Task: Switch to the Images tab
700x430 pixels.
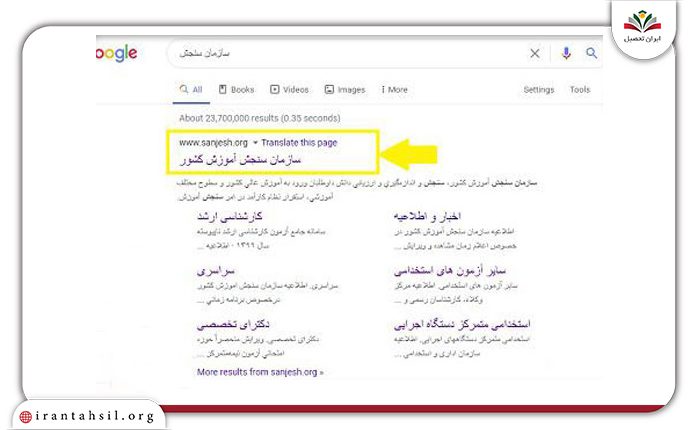Action: tap(345, 90)
